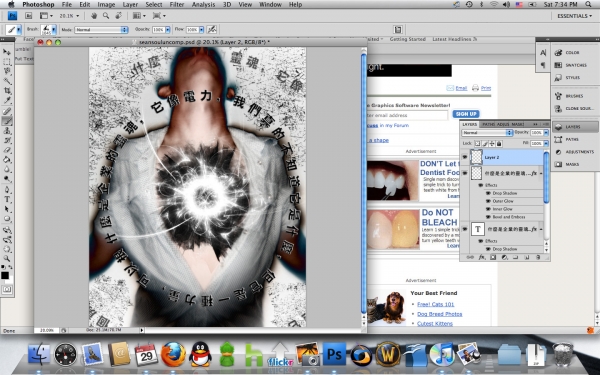Open the Arrange Documents dropdown
Viewport: 600px width, 375px height.
pyautogui.click(x=139, y=16)
